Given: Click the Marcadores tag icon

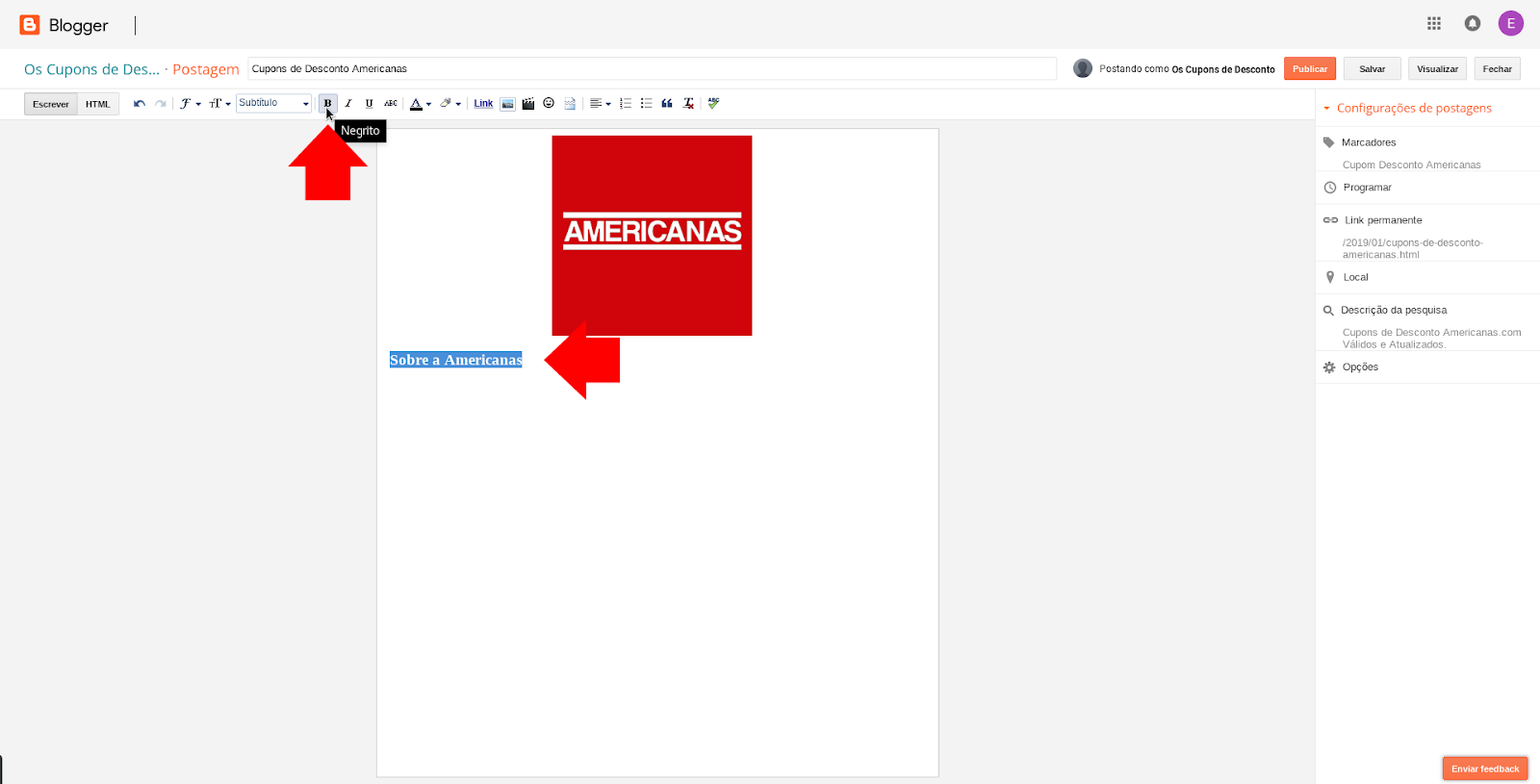Looking at the screenshot, I should pos(1329,142).
